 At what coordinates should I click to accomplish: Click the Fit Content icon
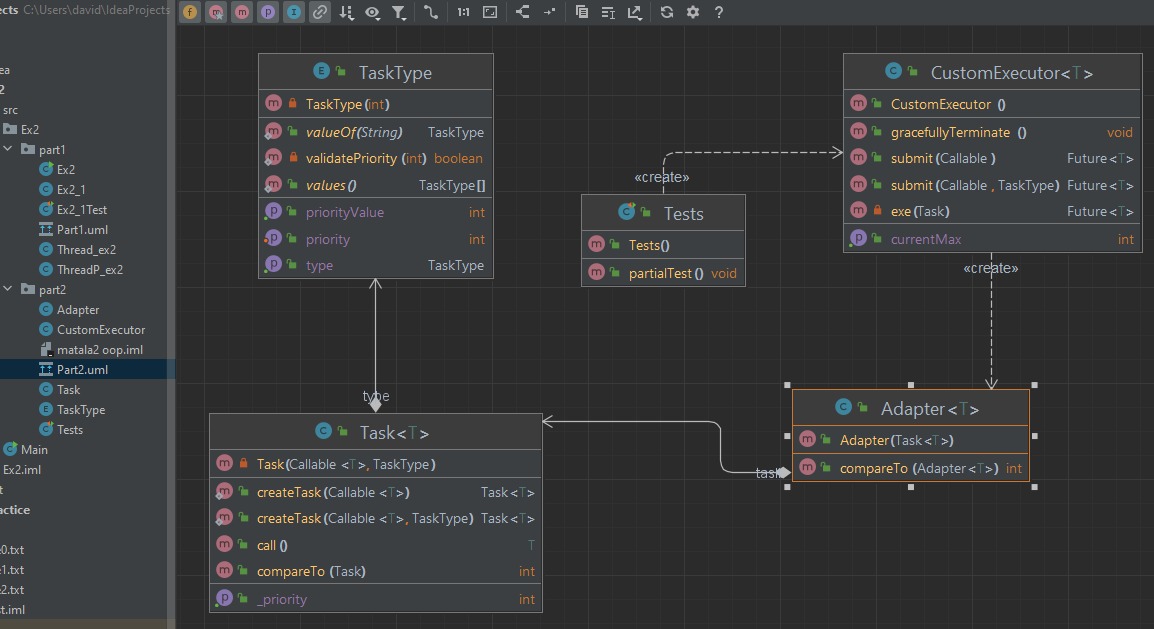tap(490, 13)
